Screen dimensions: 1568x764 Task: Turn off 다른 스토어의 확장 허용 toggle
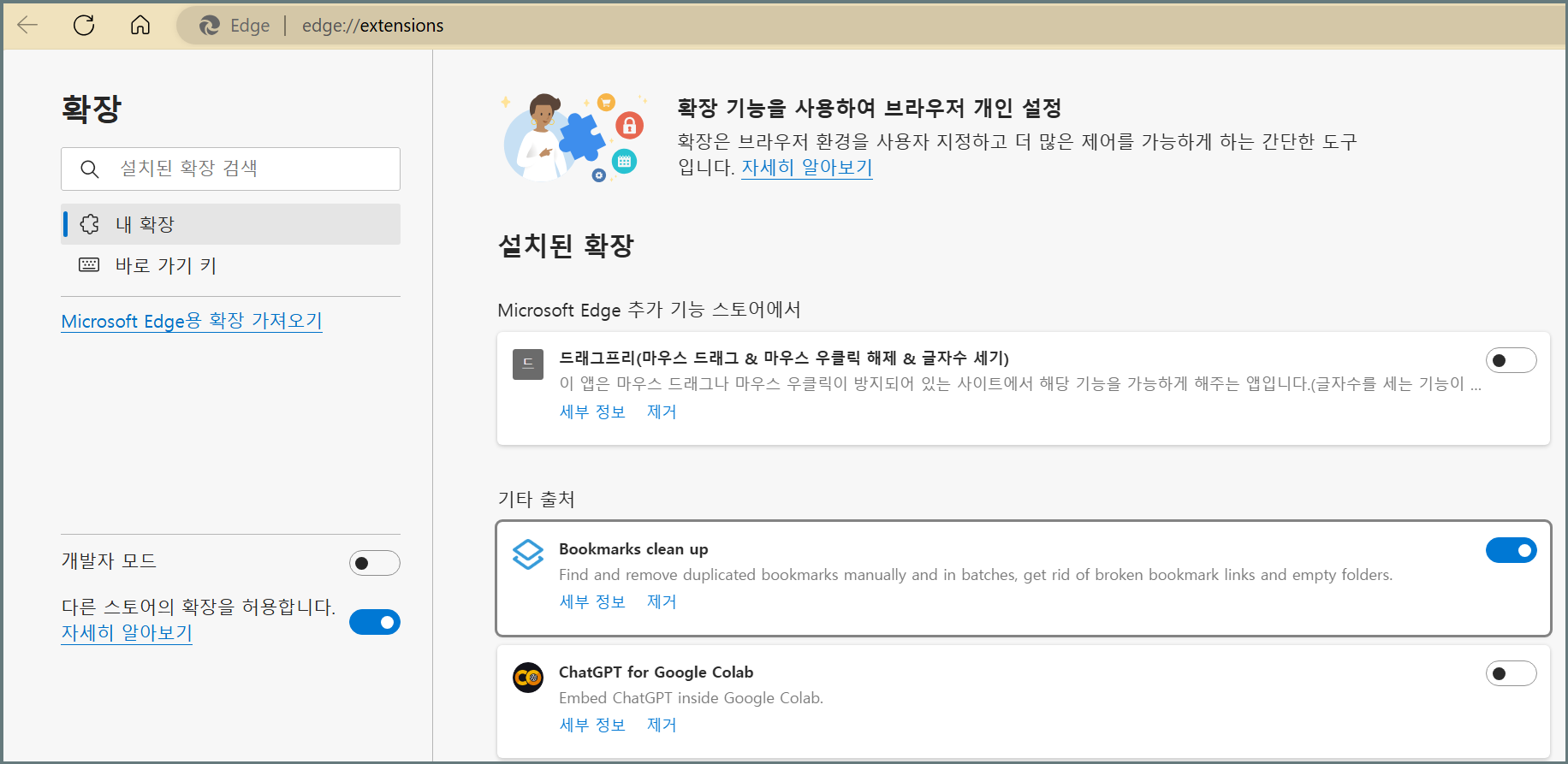(x=375, y=622)
